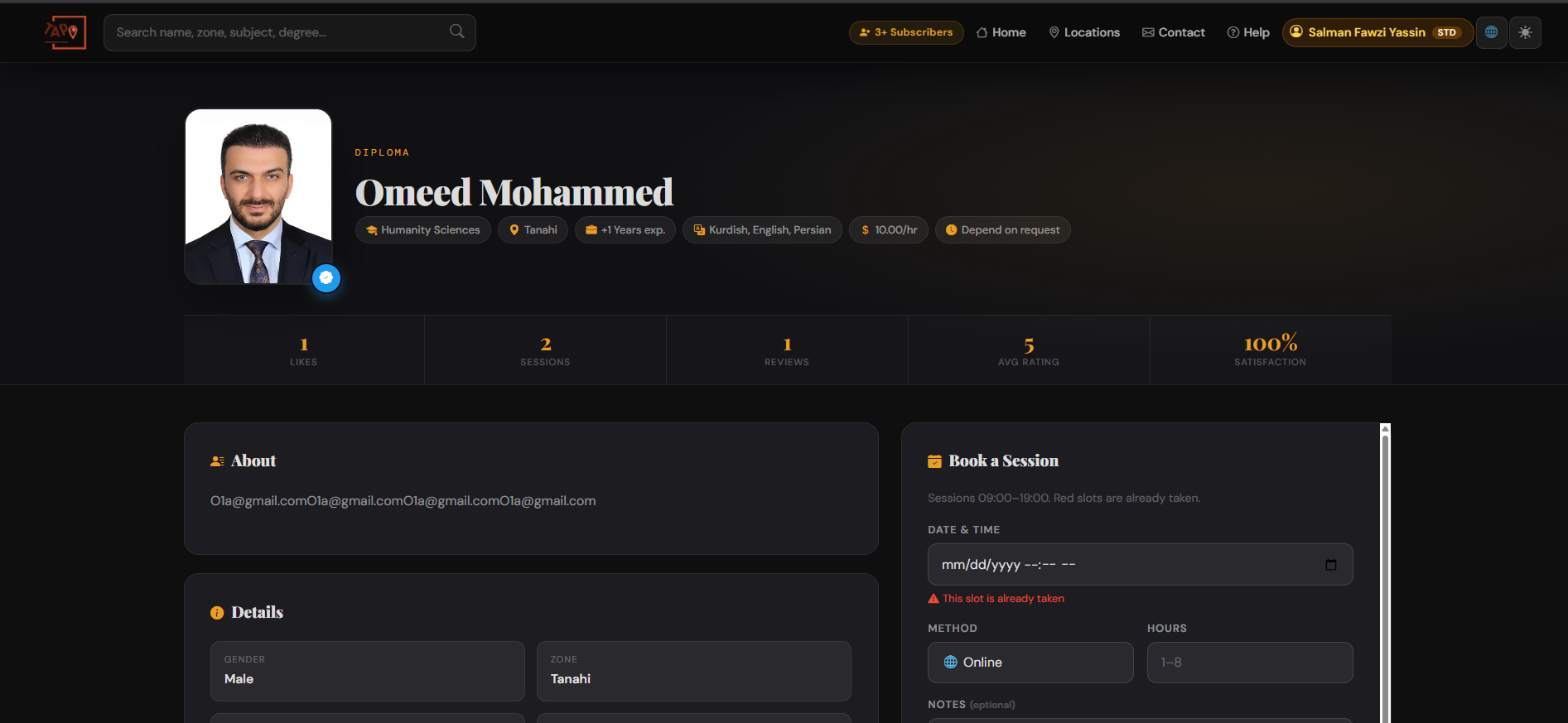Click the 3+ Subscribers badge
This screenshot has width=1568, height=723.
[x=906, y=32]
